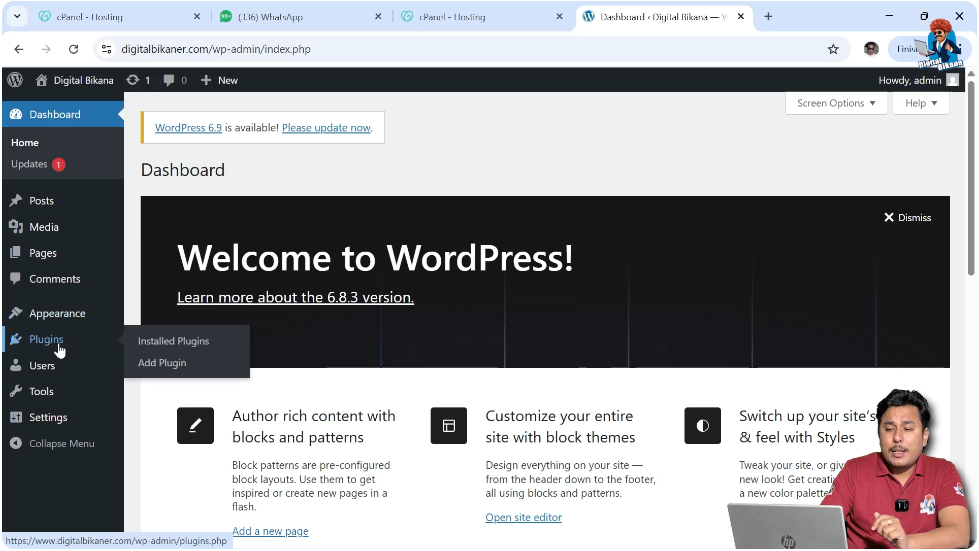Click the browser address bar URL
The height and width of the screenshot is (551, 979).
[215, 49]
